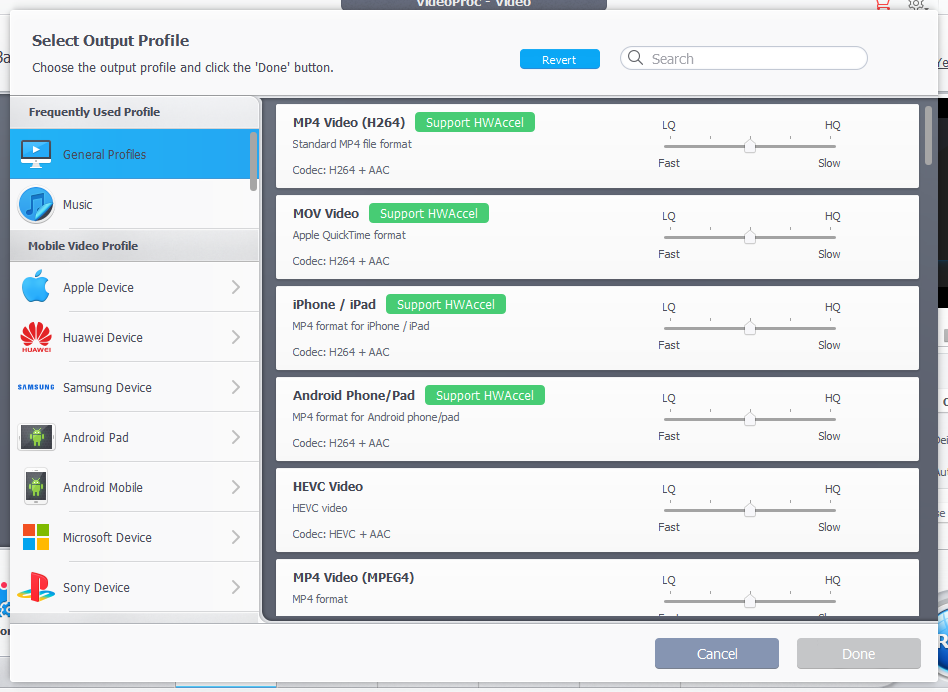Select the Android Phone/Pad profile title

(354, 395)
